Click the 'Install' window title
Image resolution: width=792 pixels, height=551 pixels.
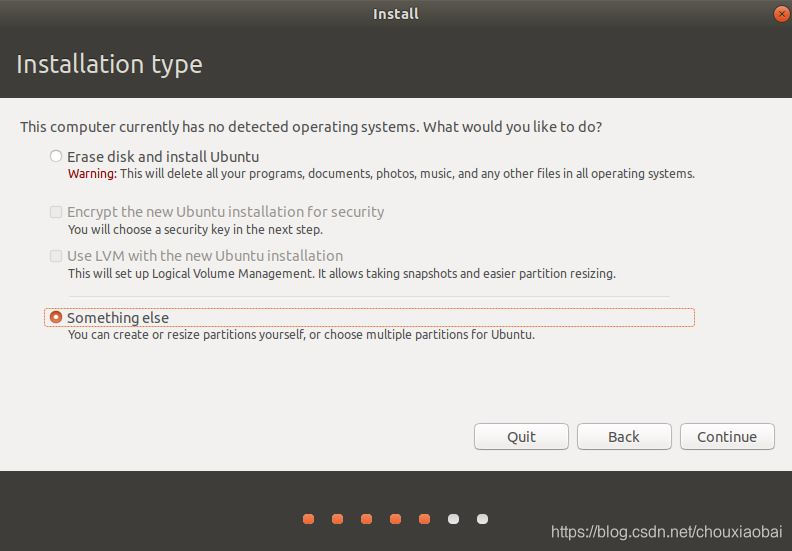[x=396, y=14]
